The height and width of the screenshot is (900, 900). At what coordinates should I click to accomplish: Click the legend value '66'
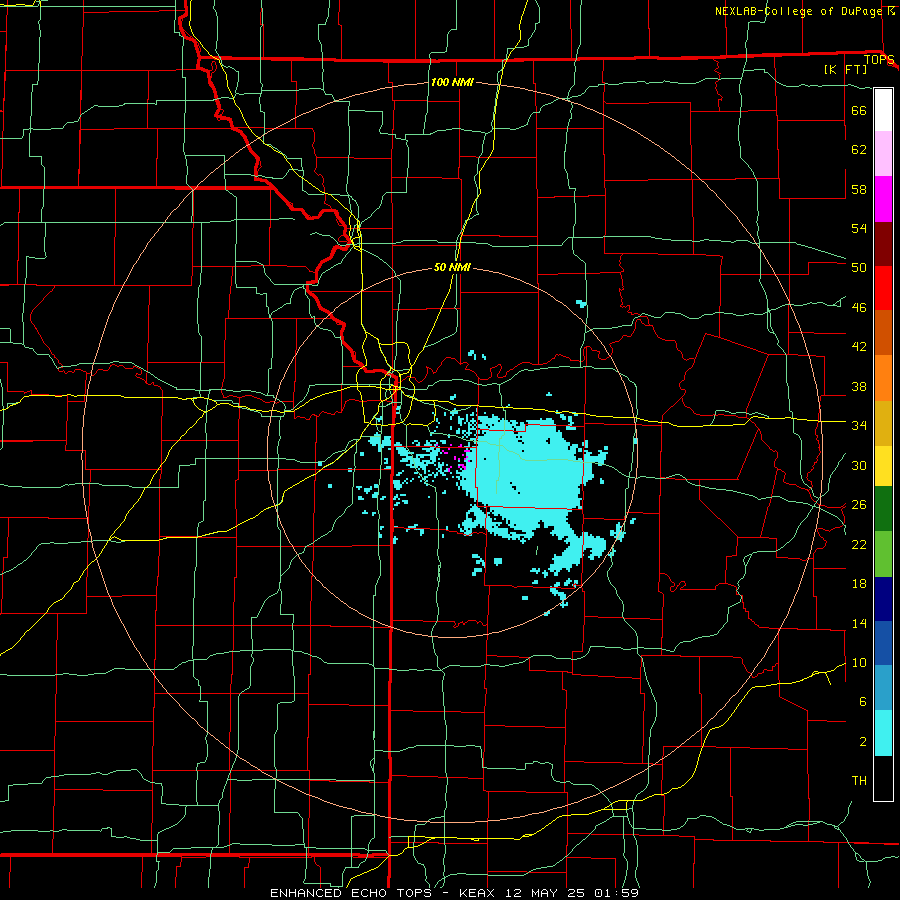(x=859, y=110)
